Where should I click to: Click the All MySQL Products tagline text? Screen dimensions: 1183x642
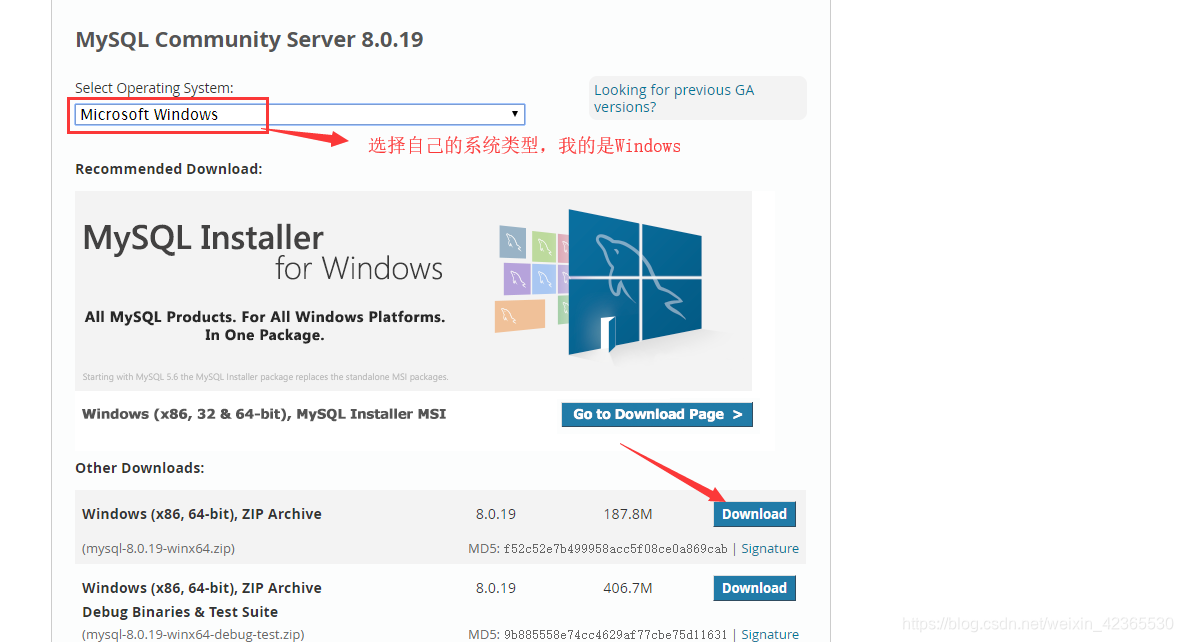click(265, 326)
